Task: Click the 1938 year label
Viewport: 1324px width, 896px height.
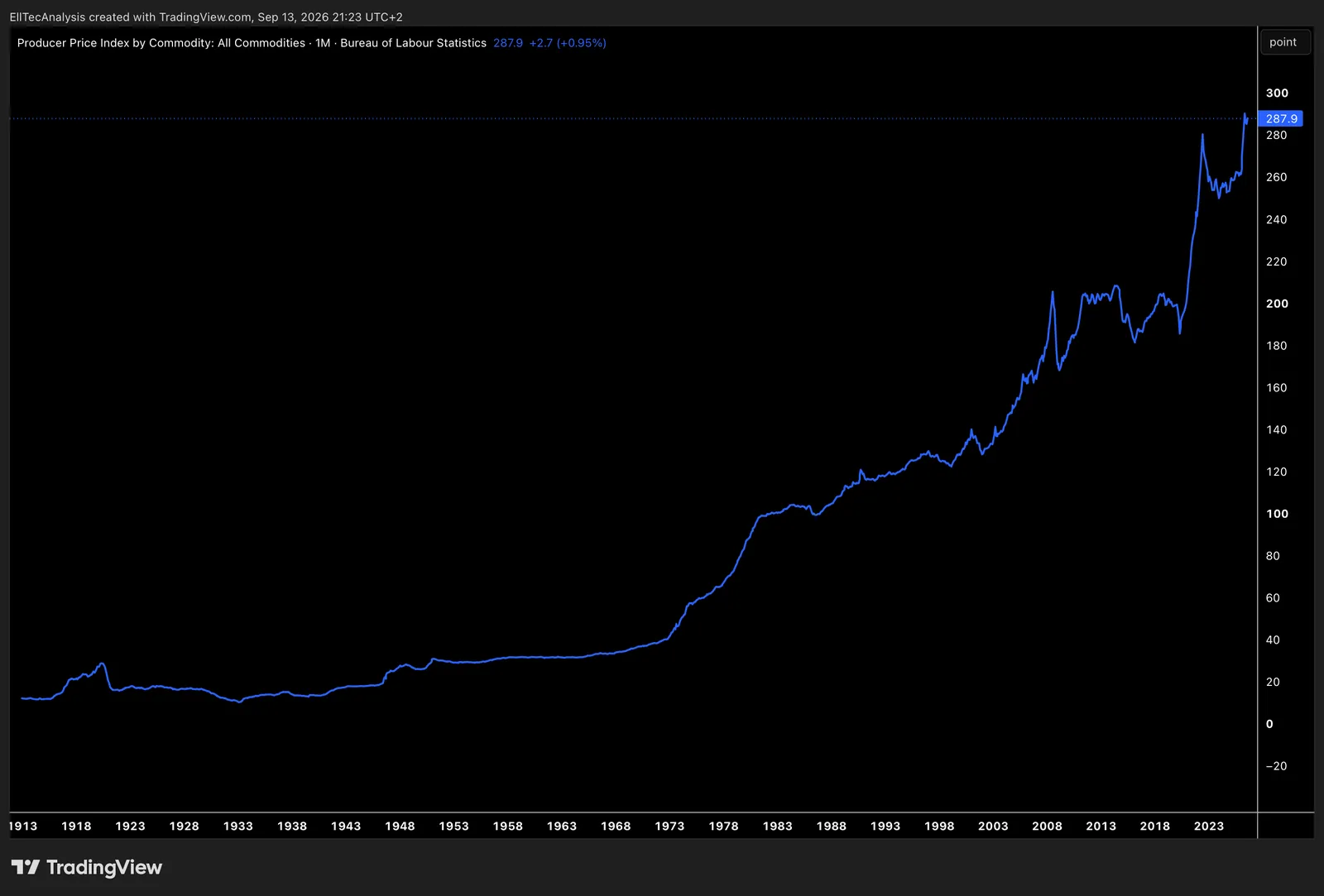Action: click(292, 826)
